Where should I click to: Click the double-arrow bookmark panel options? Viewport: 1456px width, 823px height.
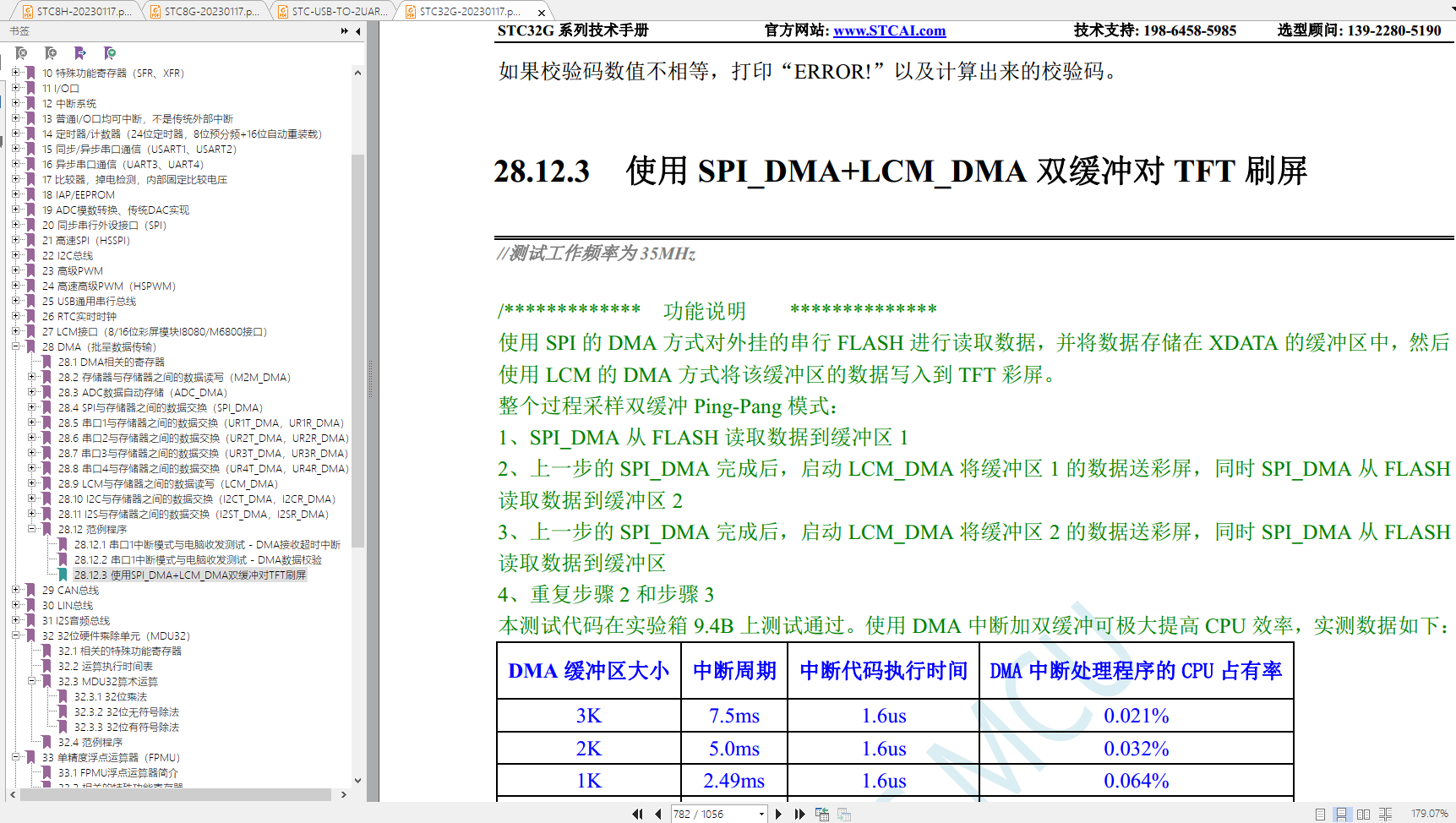click(x=345, y=31)
